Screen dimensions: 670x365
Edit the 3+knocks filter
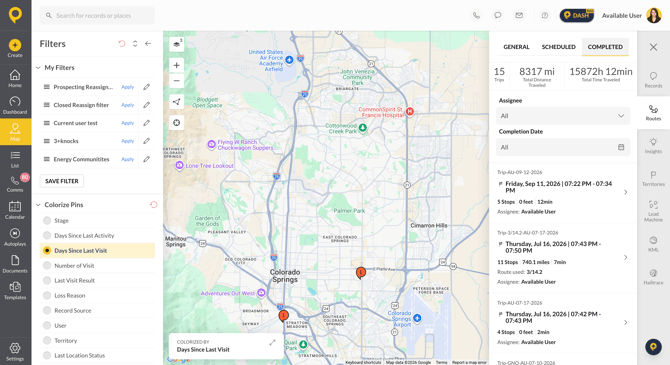[x=147, y=141]
